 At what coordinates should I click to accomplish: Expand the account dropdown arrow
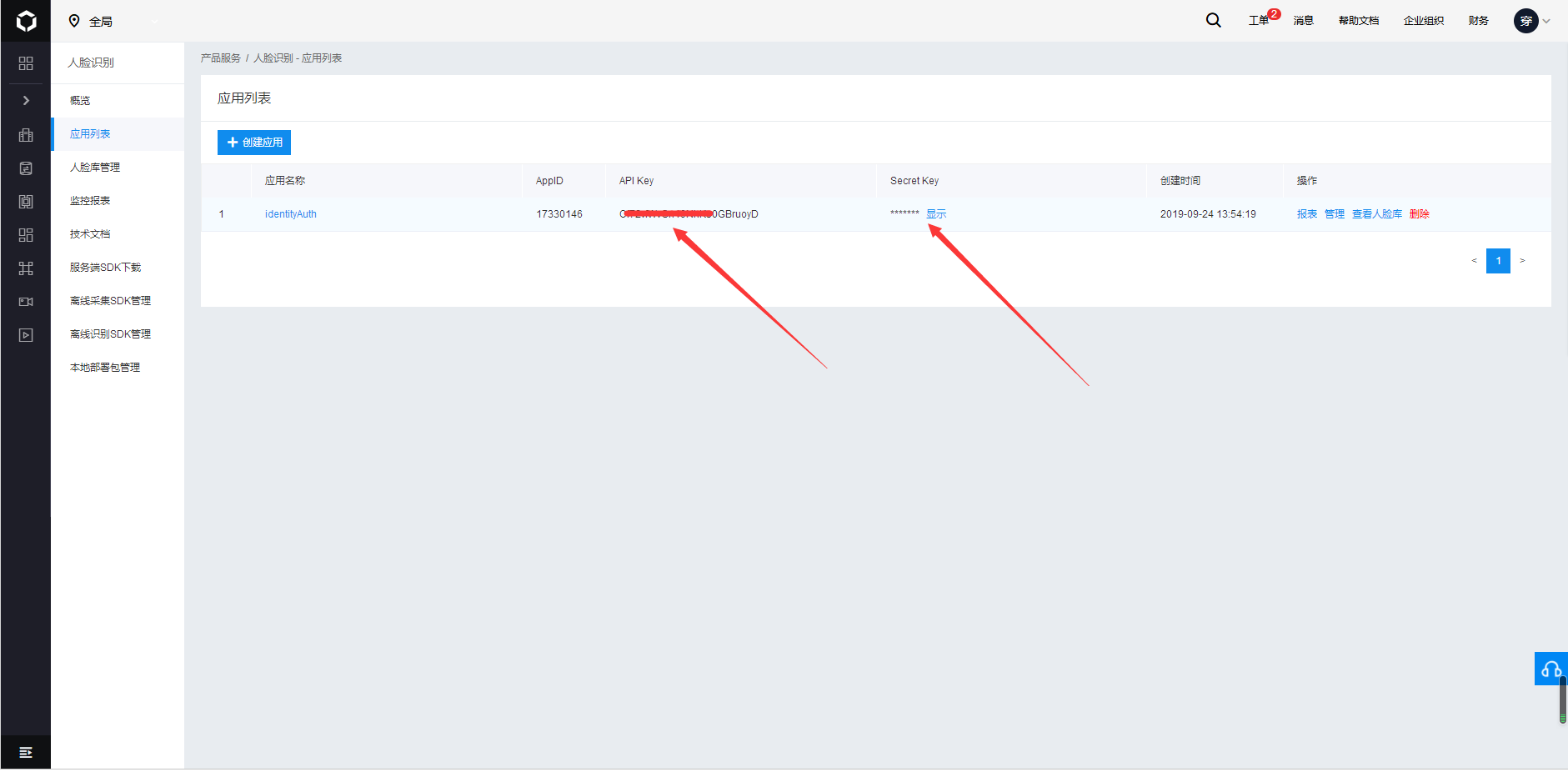pos(1546,22)
